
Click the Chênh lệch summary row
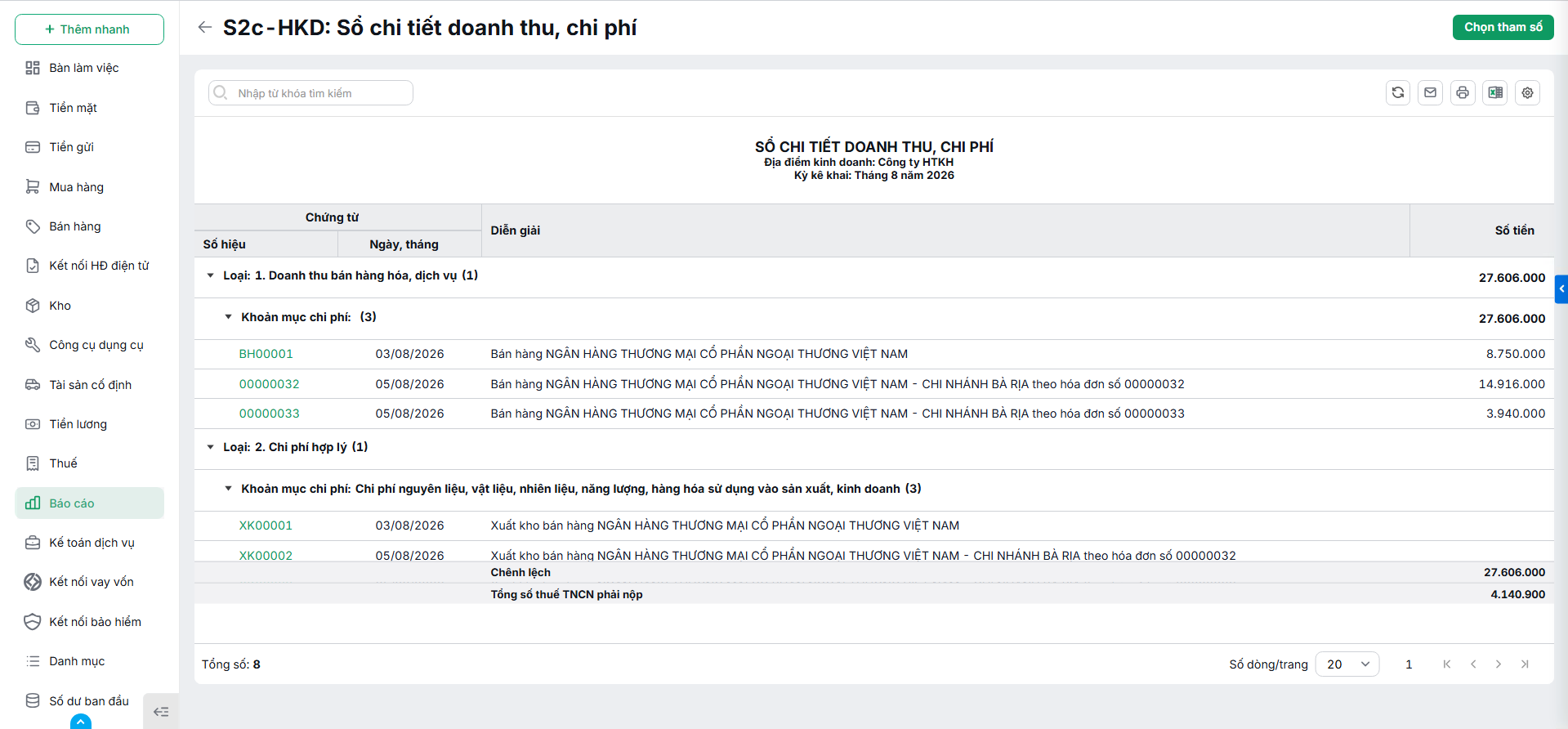tap(873, 572)
